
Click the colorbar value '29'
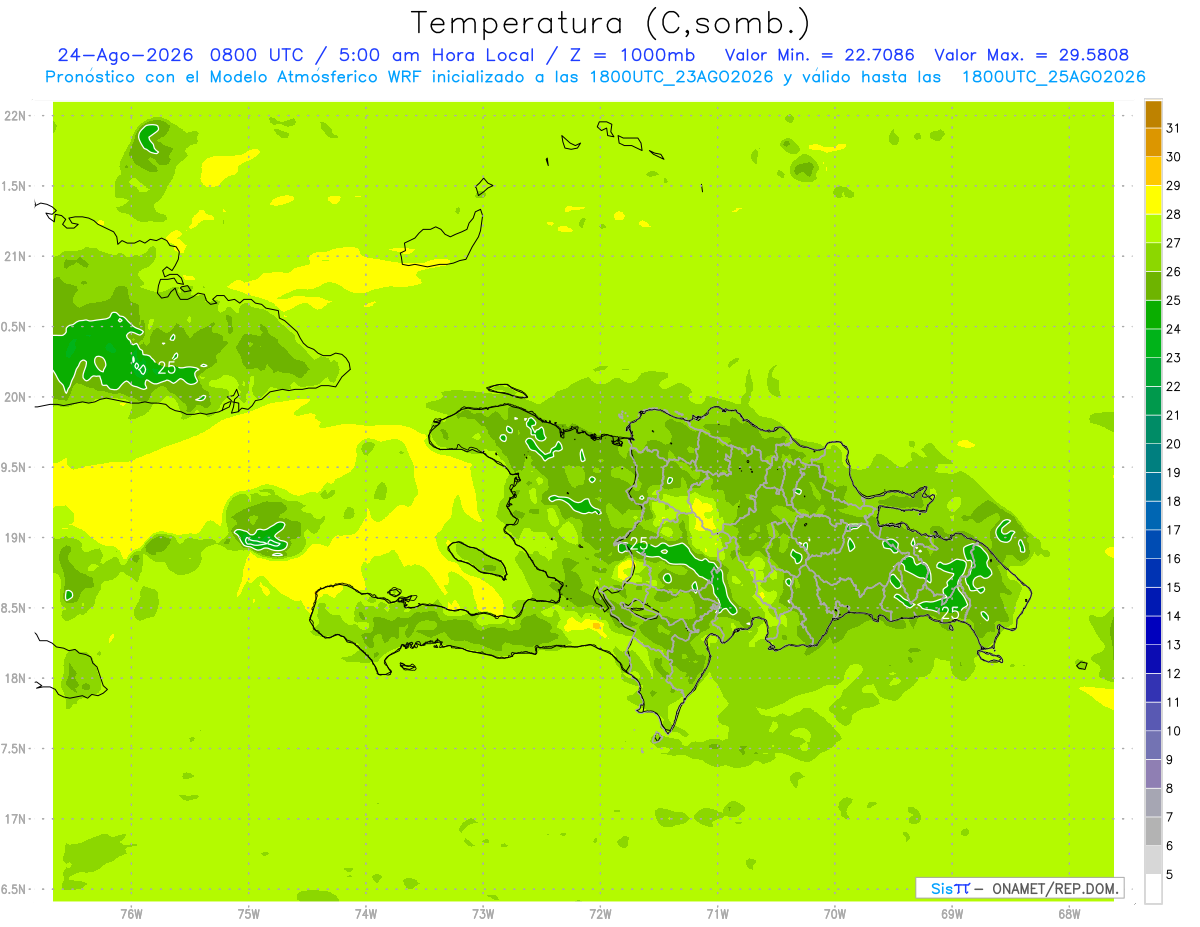point(1174,185)
